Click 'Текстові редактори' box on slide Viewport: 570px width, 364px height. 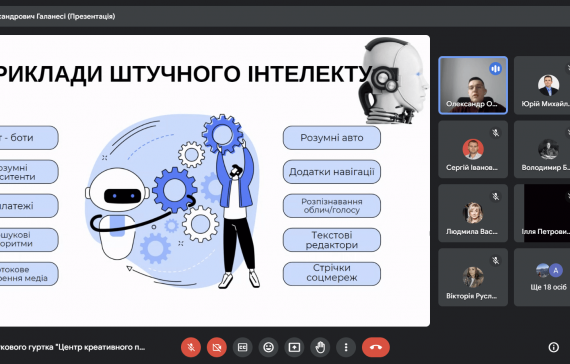(x=332, y=240)
